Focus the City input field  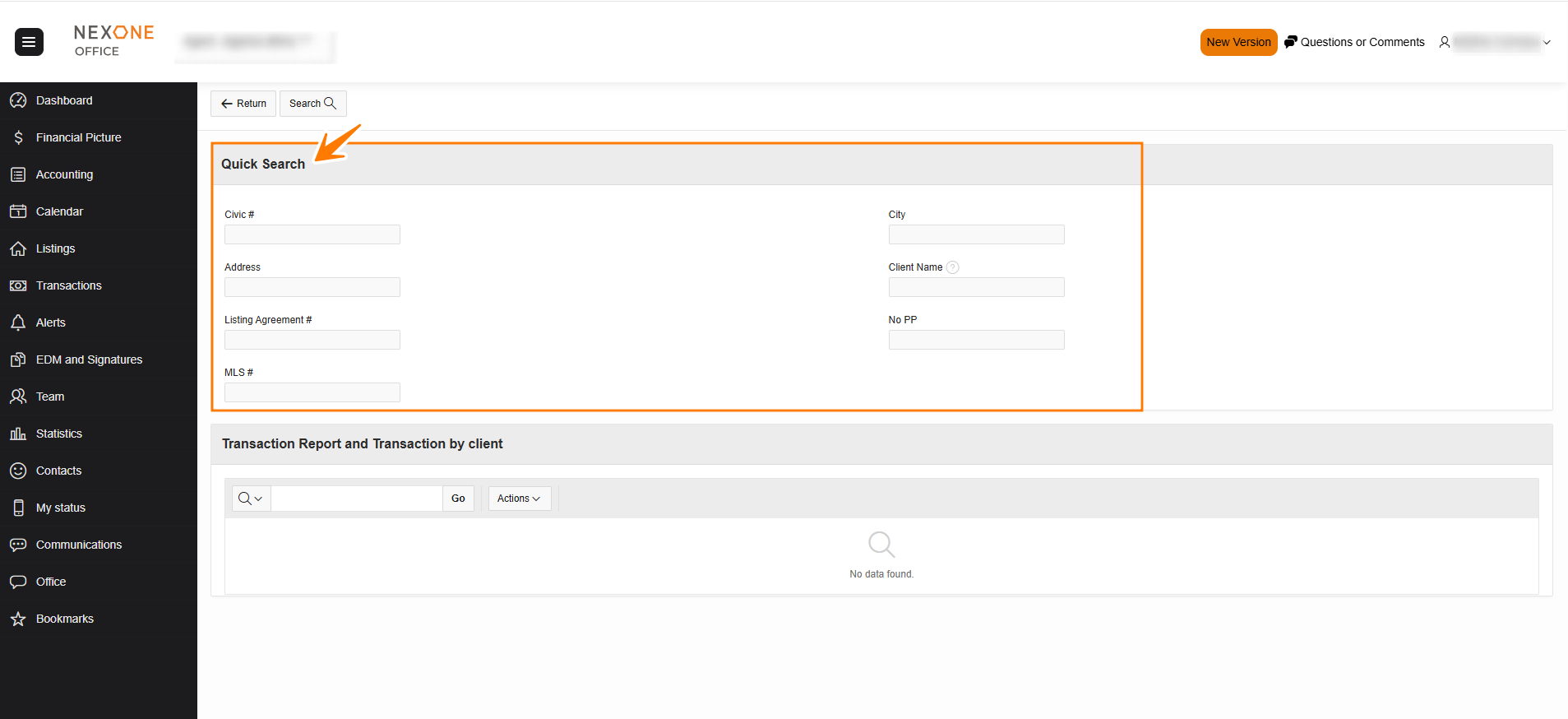point(976,234)
